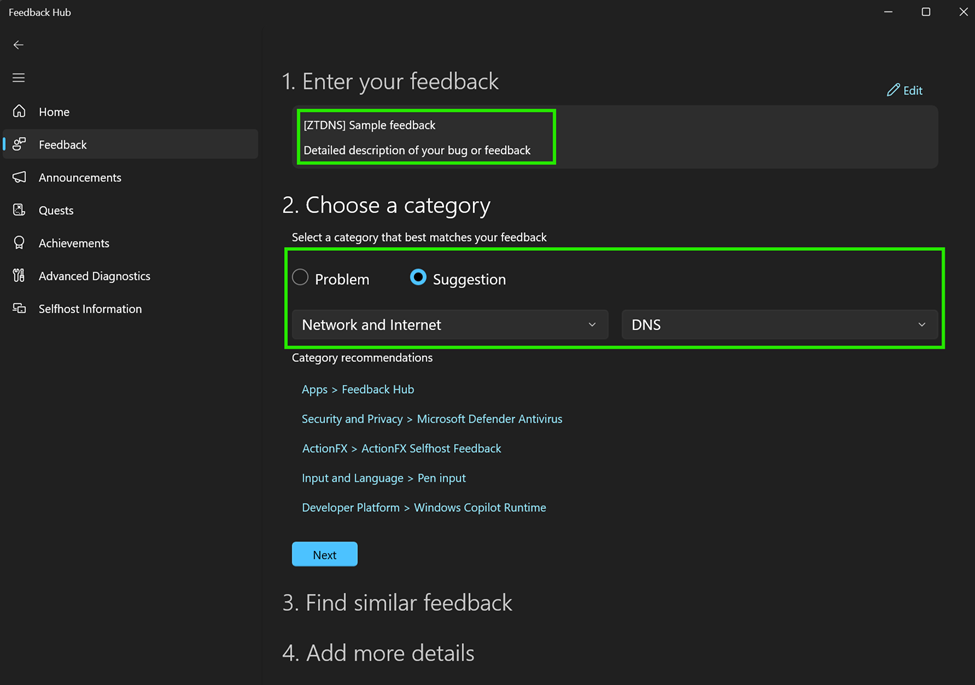Click the Achievements ribbon icon
975x685 pixels.
pyautogui.click(x=19, y=243)
